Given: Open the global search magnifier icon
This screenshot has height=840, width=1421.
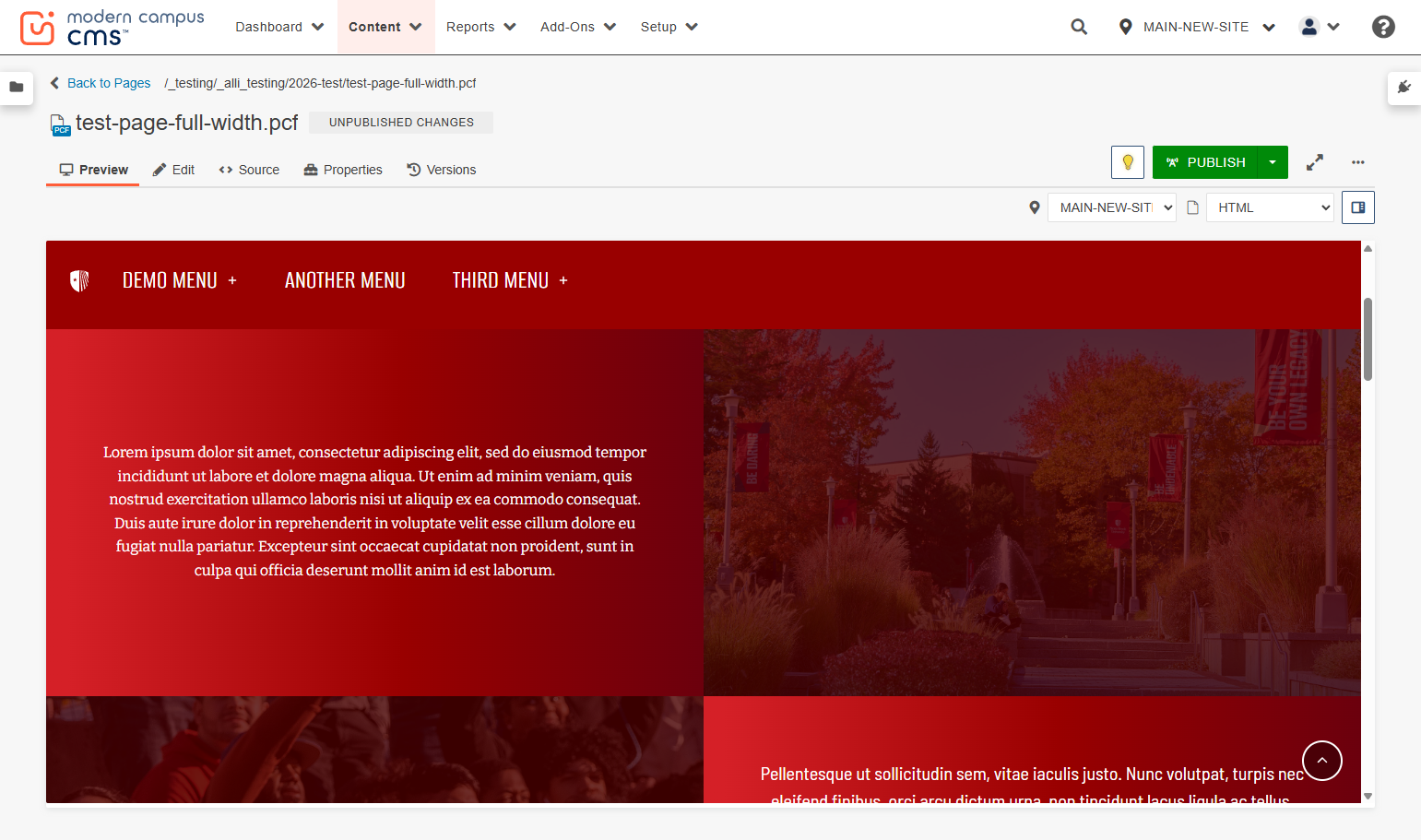Looking at the screenshot, I should coord(1079,27).
